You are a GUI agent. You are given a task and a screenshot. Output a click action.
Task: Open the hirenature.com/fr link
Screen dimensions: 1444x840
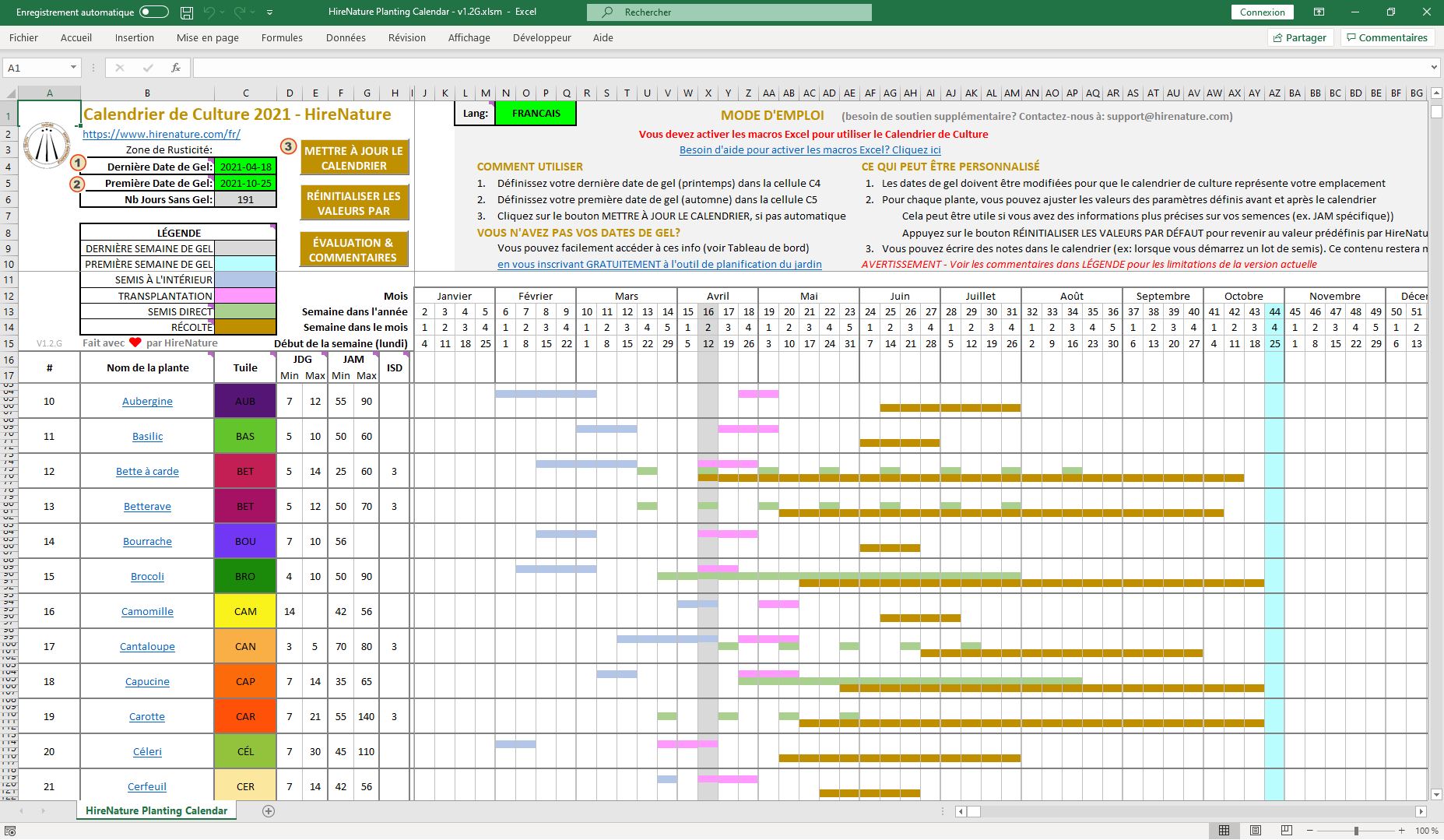pyautogui.click(x=161, y=134)
